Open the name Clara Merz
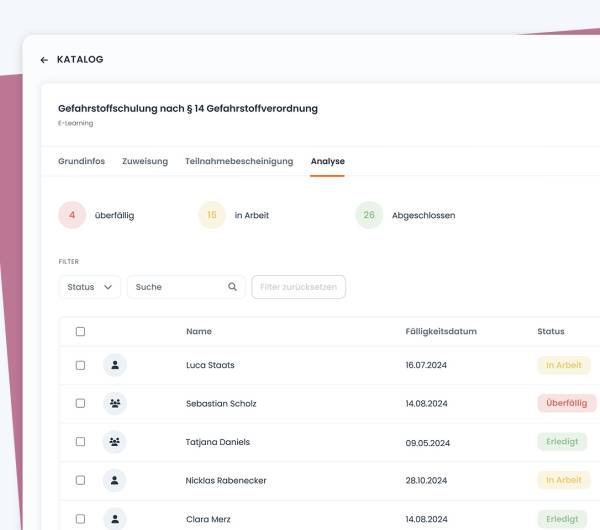 208,519
